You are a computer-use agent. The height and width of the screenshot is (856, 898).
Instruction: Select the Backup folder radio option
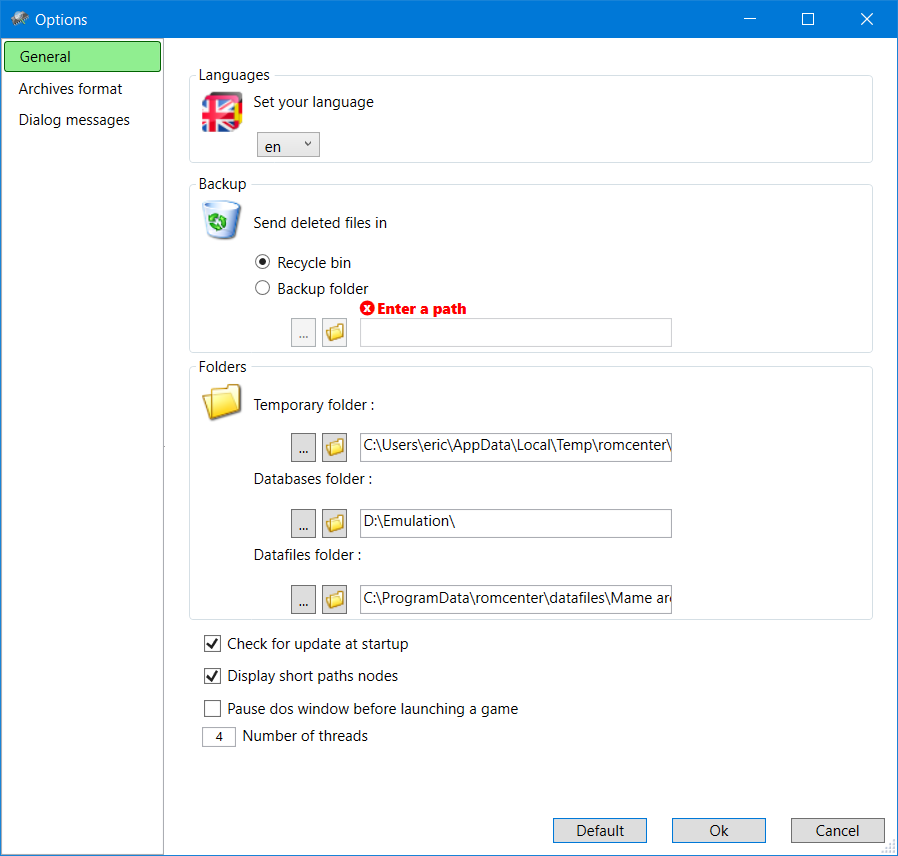[263, 288]
